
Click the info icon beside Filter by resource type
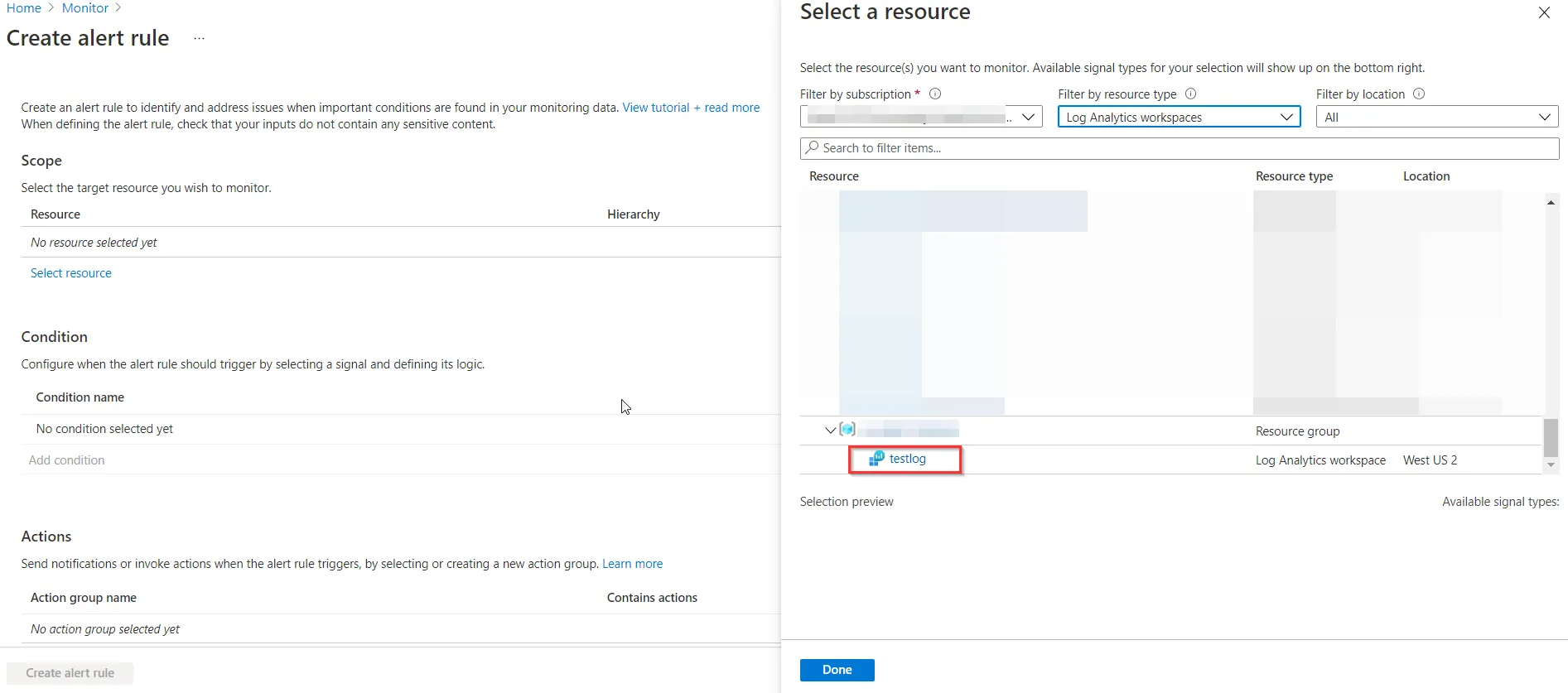click(1191, 94)
